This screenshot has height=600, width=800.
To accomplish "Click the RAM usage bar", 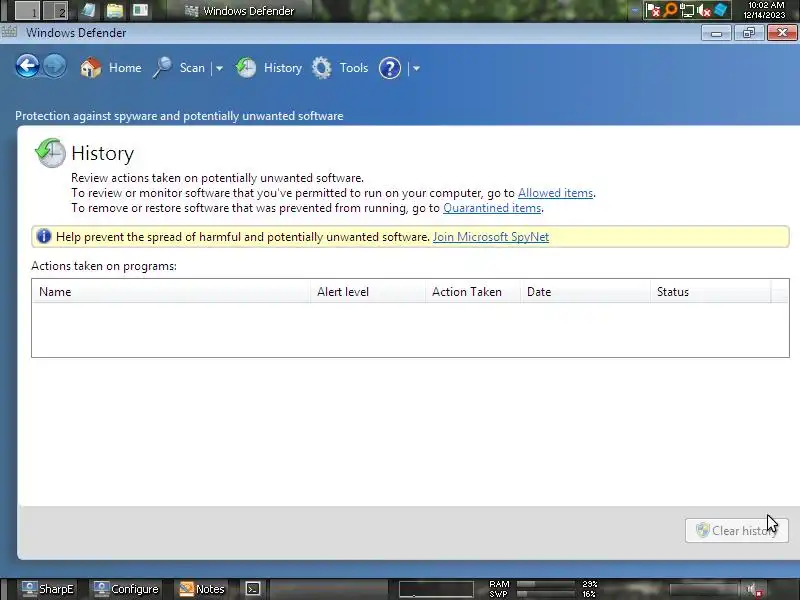I will click(x=545, y=584).
